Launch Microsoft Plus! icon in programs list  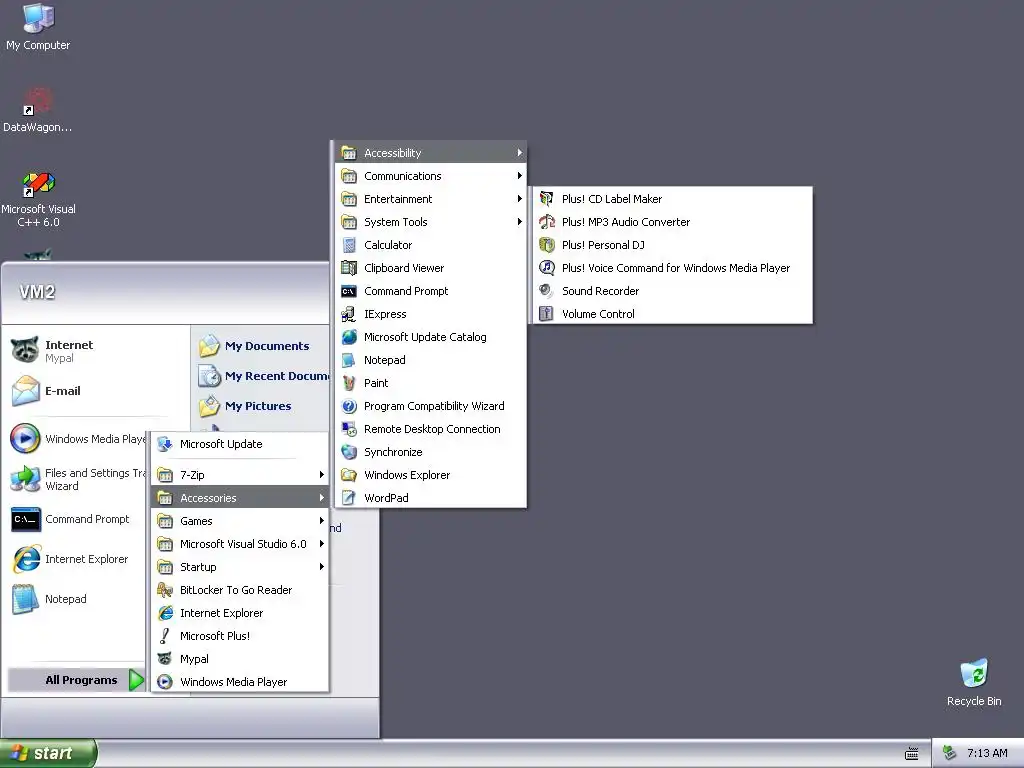click(x=165, y=635)
